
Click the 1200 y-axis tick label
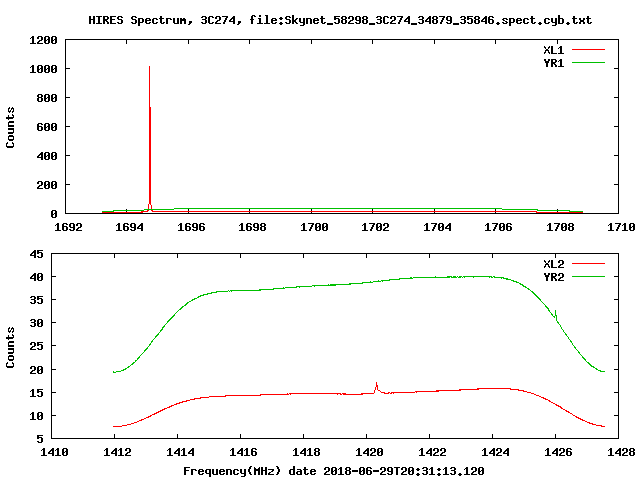pyautogui.click(x=43, y=40)
